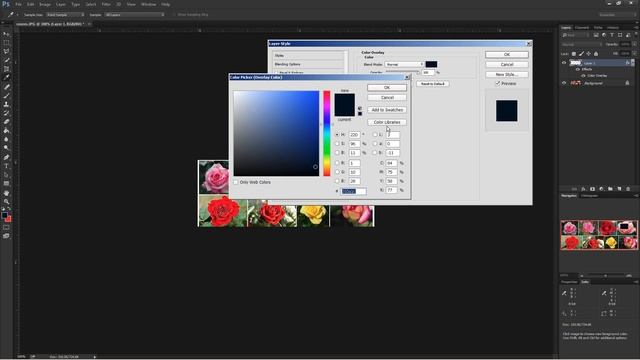Open the Filter menu
640x360 pixels.
(106, 4)
